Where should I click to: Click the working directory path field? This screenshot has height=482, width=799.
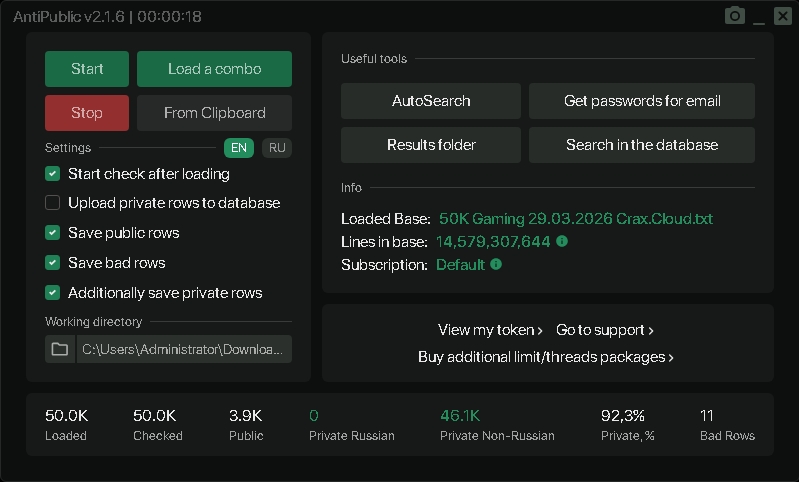pyautogui.click(x=185, y=349)
